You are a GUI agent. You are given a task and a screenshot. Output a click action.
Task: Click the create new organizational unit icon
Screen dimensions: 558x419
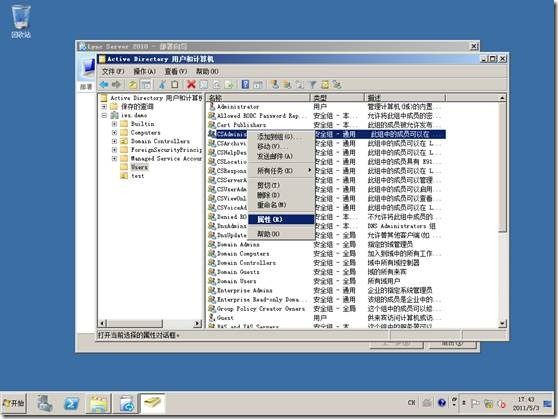pyautogui.click(x=300, y=85)
